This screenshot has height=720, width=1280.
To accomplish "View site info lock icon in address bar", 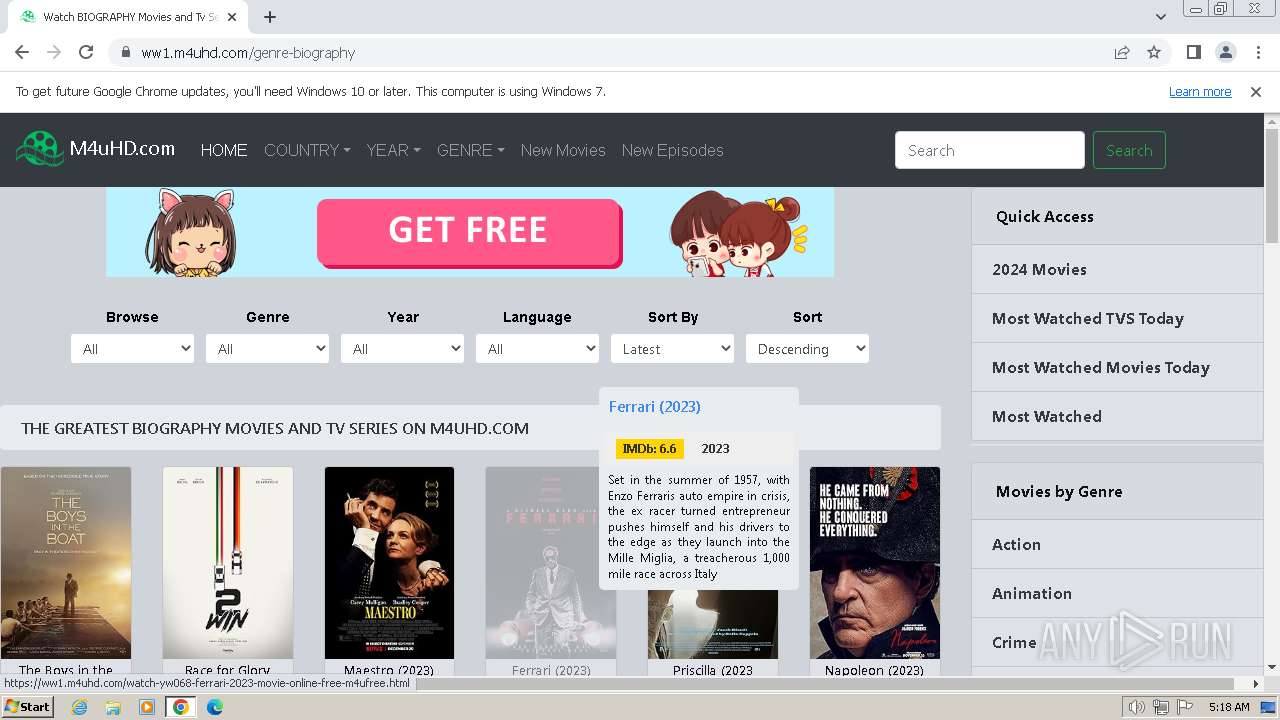I will [125, 53].
